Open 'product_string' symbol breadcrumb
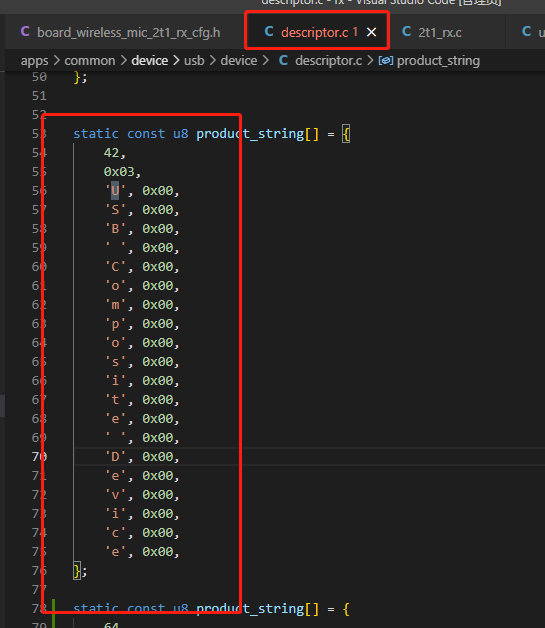 [x=438, y=61]
